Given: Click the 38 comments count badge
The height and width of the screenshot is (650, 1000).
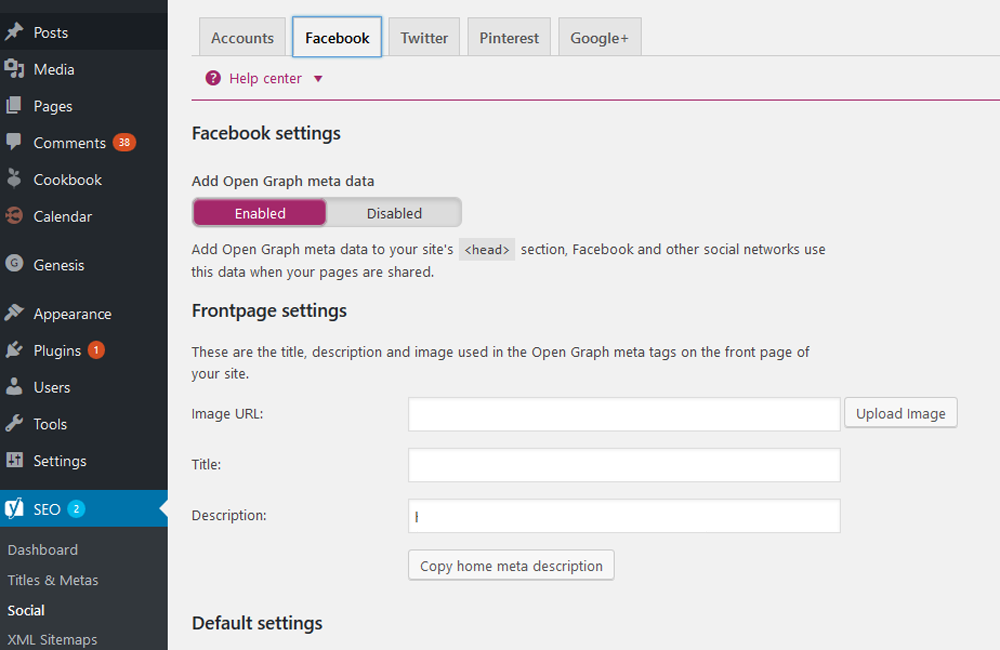Looking at the screenshot, I should 124,142.
